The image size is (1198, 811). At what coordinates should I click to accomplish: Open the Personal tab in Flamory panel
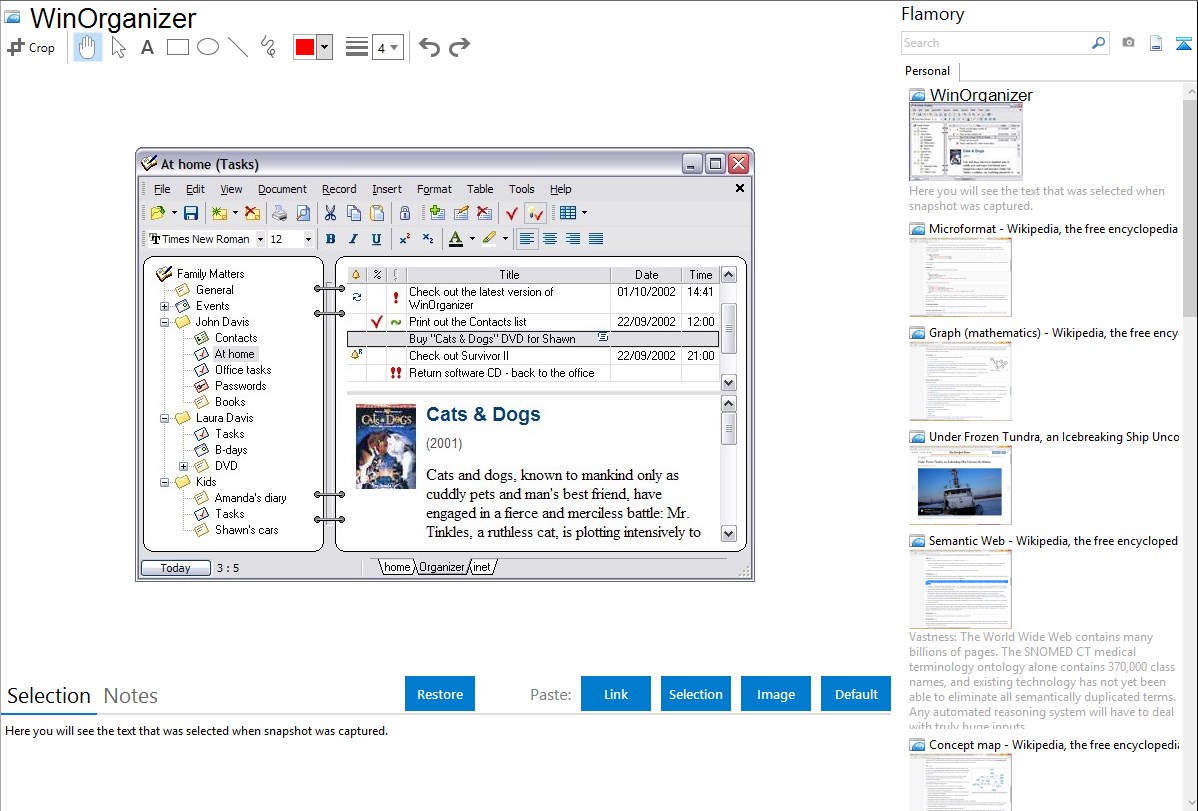927,71
